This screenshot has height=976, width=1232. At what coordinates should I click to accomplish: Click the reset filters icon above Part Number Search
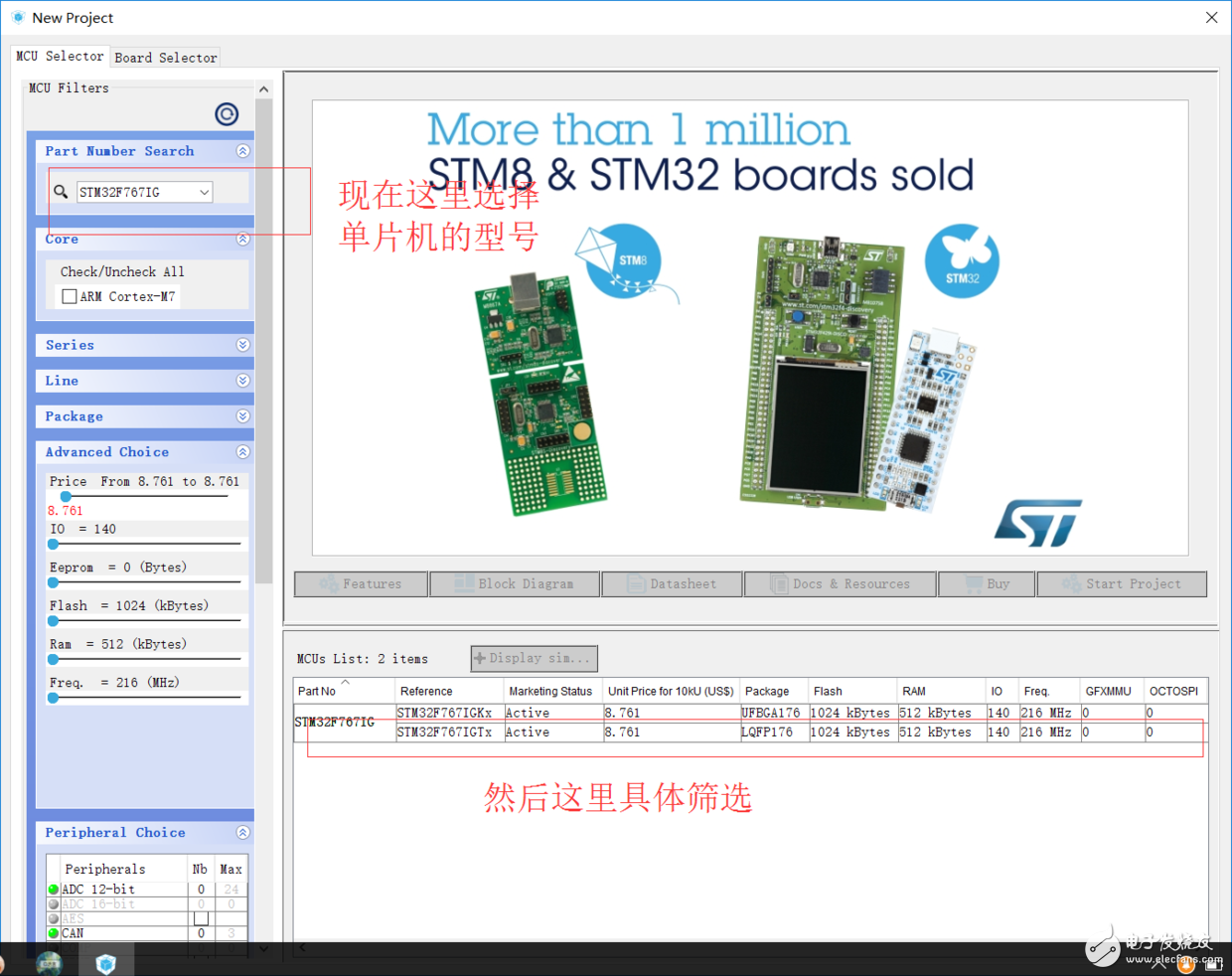click(x=227, y=113)
